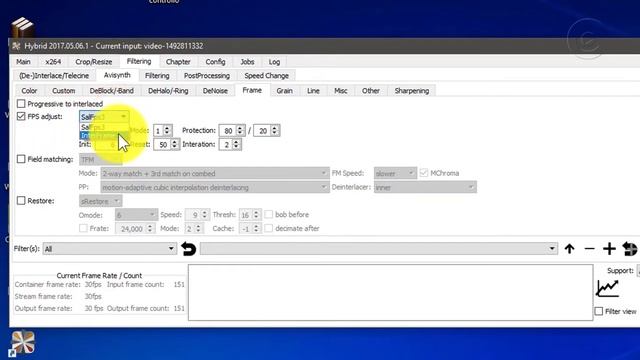Image resolution: width=640 pixels, height=360 pixels.
Task: Open the Deinterlacer inner dropdown
Action: tap(425, 187)
